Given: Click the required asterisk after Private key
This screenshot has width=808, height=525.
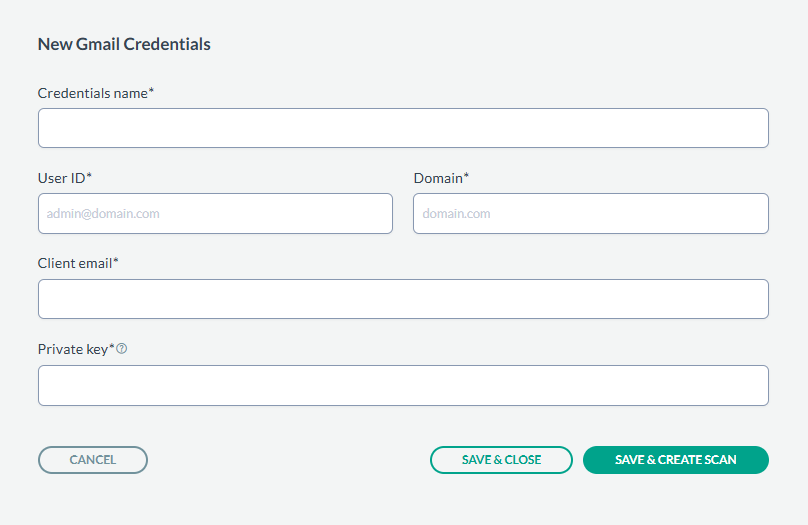Looking at the screenshot, I should tap(112, 348).
